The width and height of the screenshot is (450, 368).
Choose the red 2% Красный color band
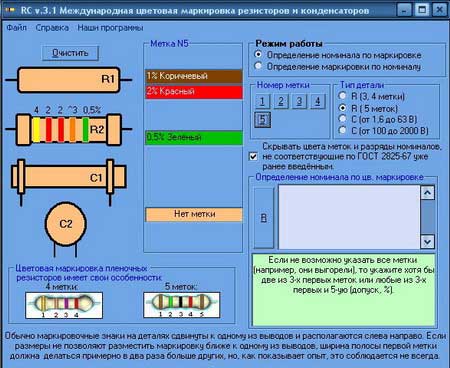coord(194,92)
